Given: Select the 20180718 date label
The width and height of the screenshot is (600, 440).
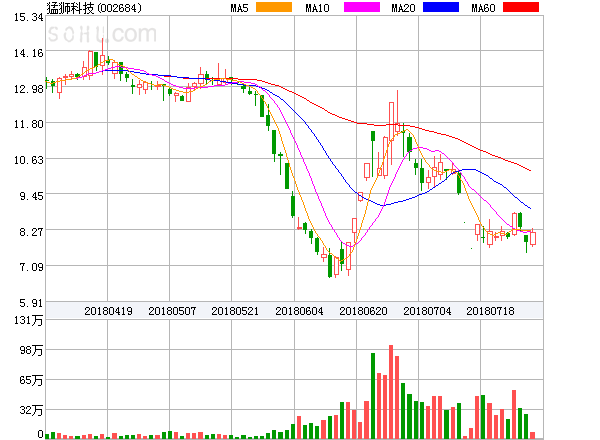Looking at the screenshot, I should tap(490, 311).
